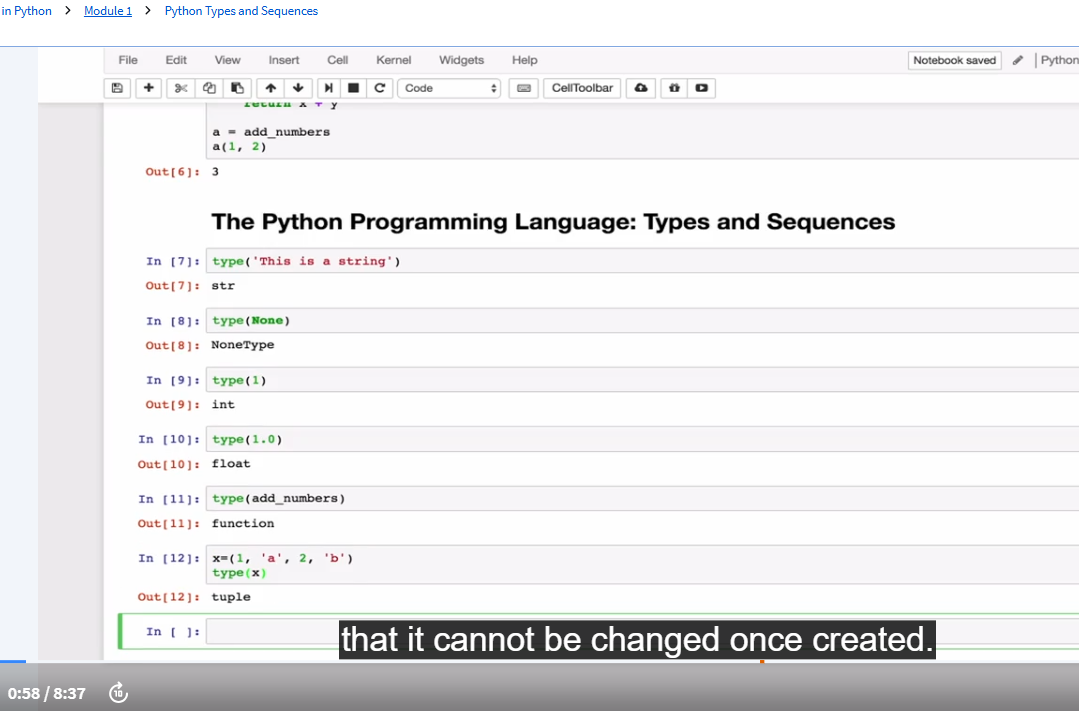The height and width of the screenshot is (711, 1079).
Task: Cut selected cells with scissors icon
Action: coord(181,88)
